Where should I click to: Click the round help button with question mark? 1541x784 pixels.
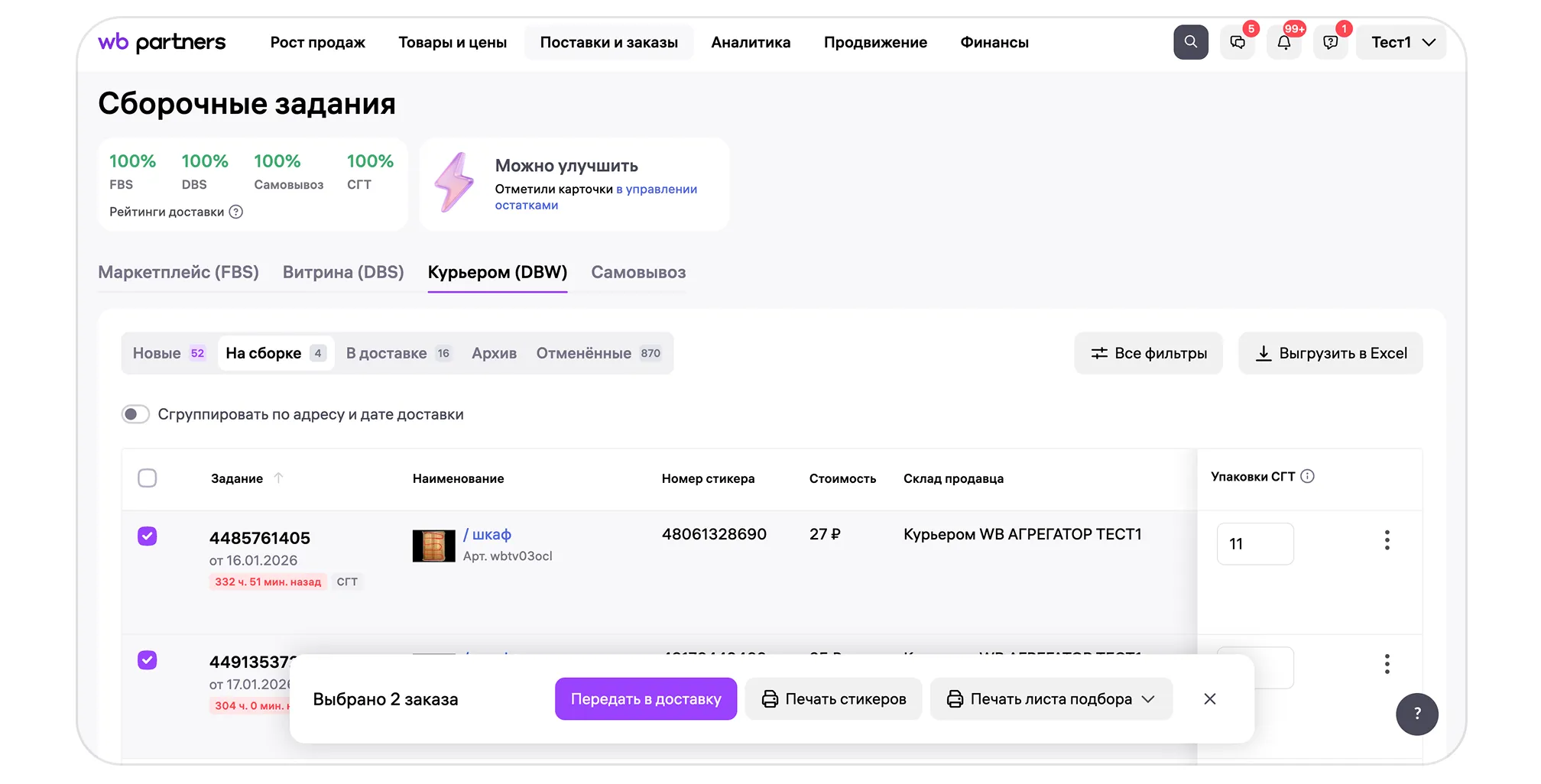pyautogui.click(x=1416, y=714)
